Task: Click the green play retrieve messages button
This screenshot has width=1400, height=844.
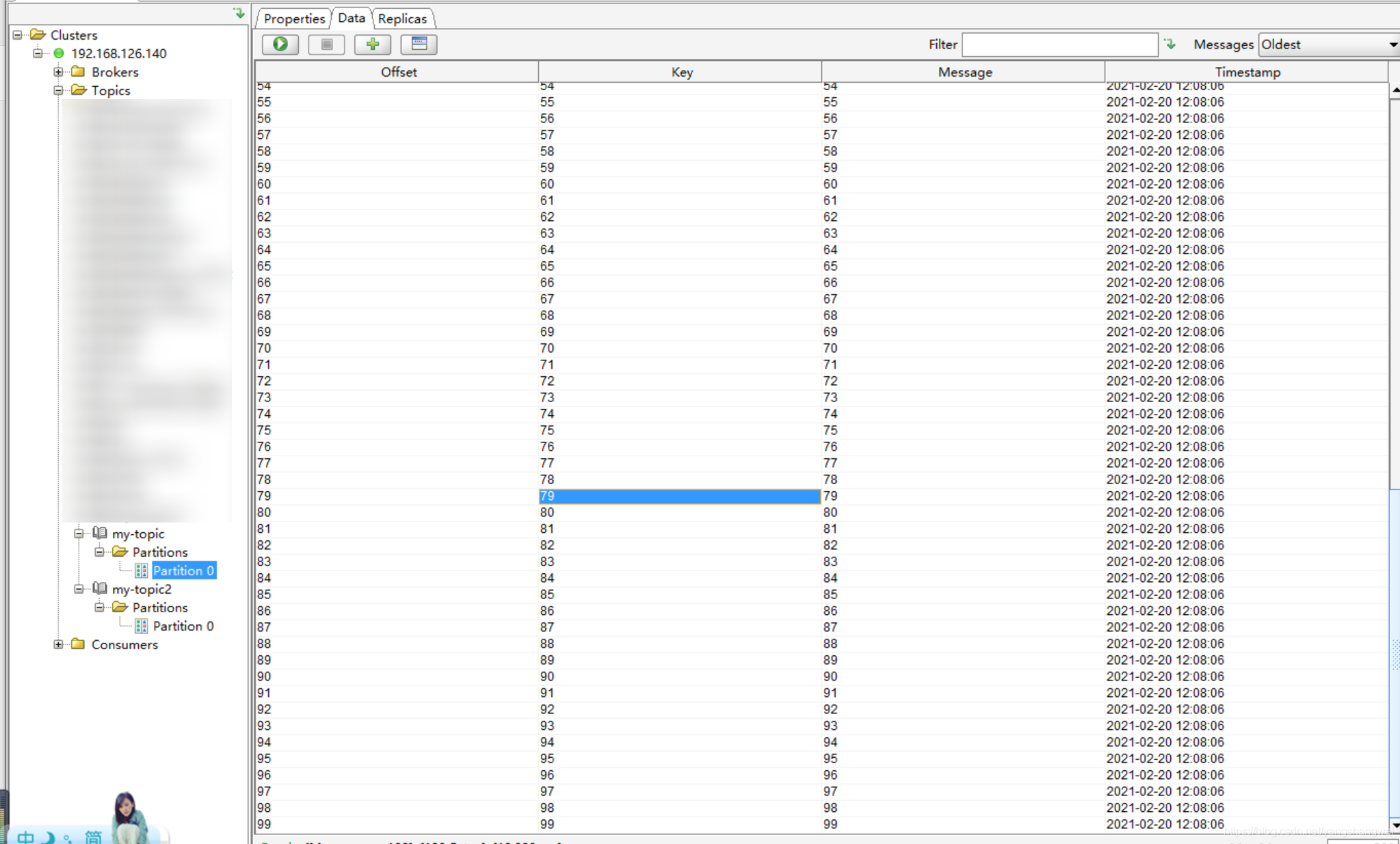Action: pyautogui.click(x=280, y=44)
